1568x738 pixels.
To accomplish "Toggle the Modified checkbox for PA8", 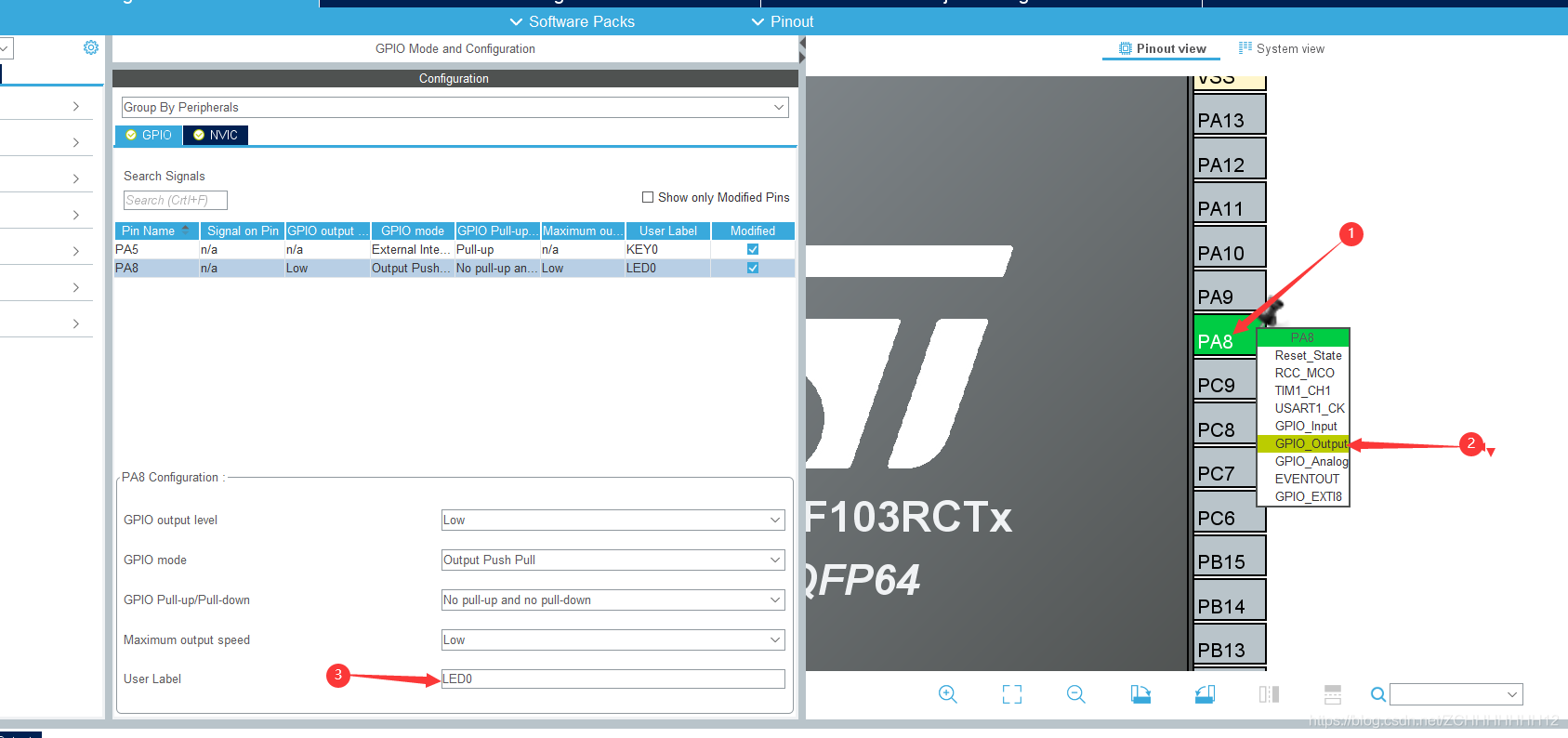I will click(x=753, y=268).
